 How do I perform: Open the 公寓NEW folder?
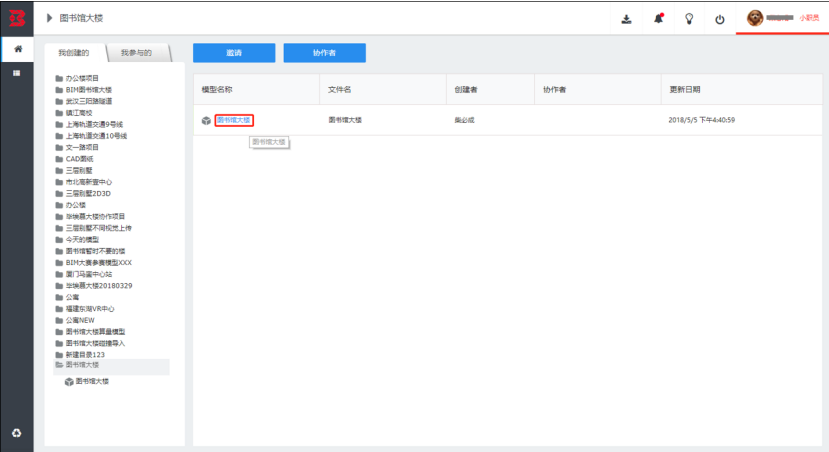(80, 320)
